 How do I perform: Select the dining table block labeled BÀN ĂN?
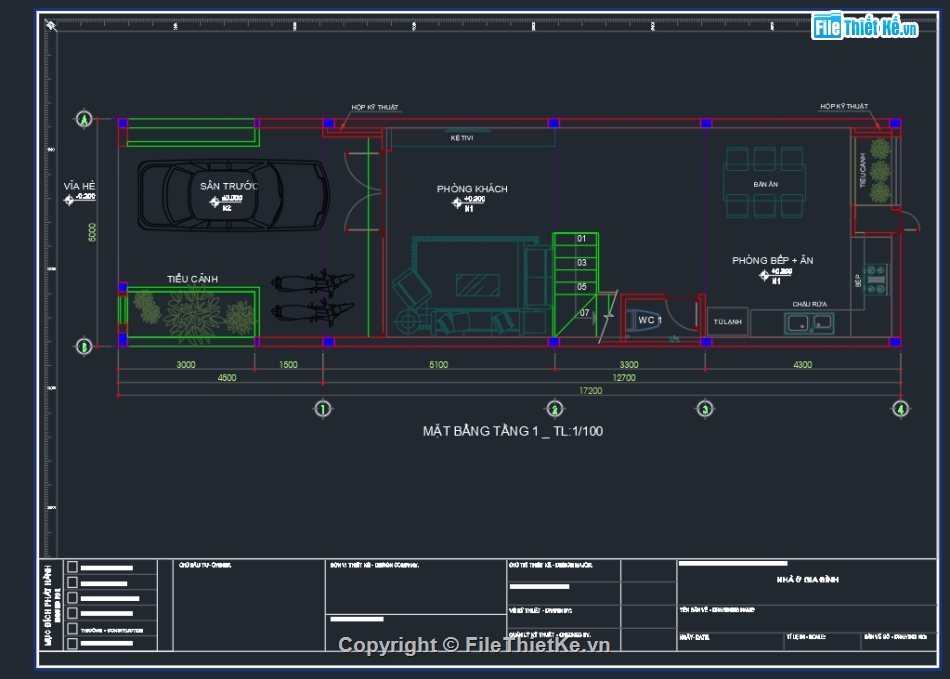point(765,184)
